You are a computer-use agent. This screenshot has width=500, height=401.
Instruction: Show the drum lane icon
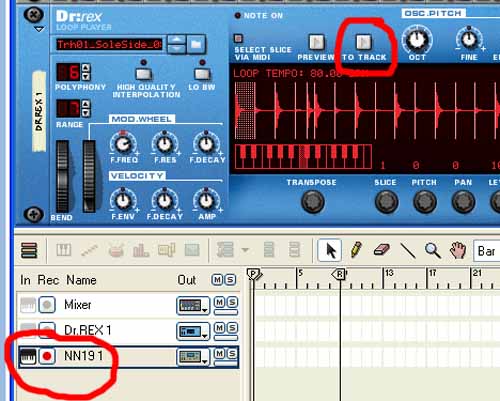pyautogui.click(x=116, y=250)
